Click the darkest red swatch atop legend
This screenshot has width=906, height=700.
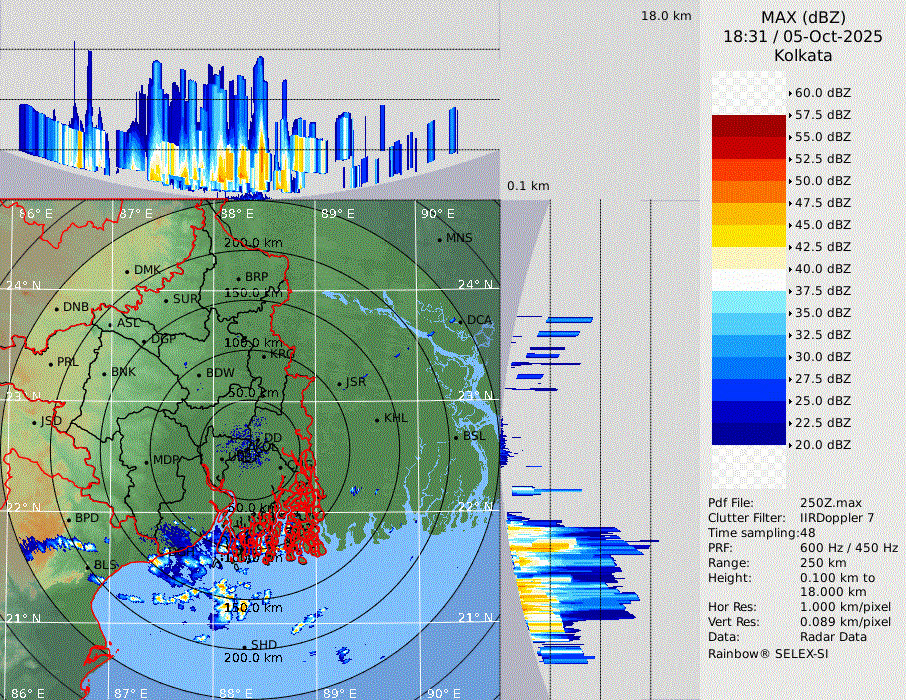[x=748, y=125]
